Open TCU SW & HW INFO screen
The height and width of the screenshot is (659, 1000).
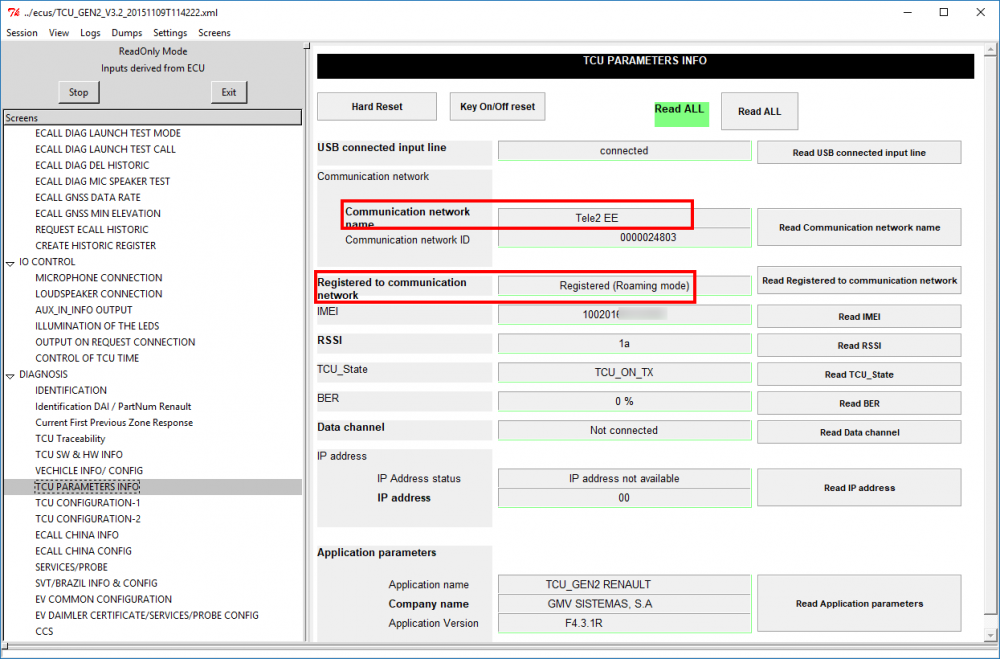tap(79, 454)
